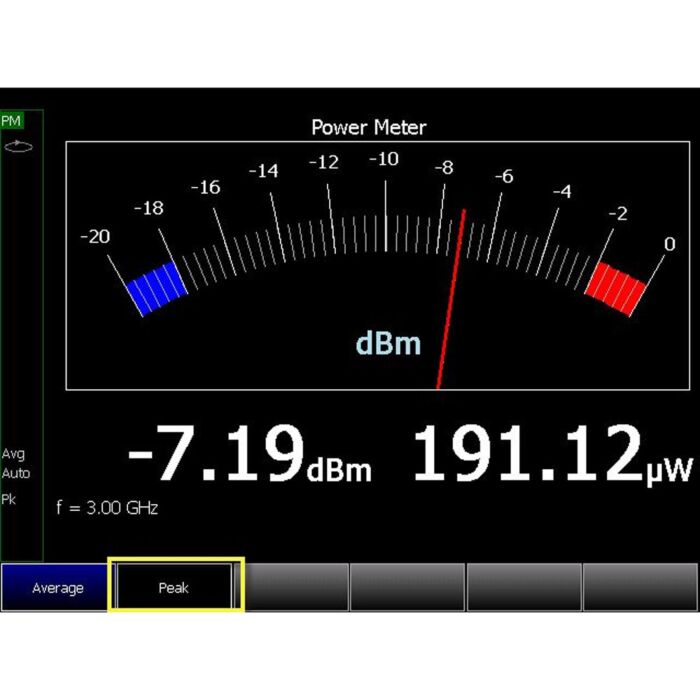Click the -20 scale minimum label
700x700 pixels.
click(x=95, y=237)
